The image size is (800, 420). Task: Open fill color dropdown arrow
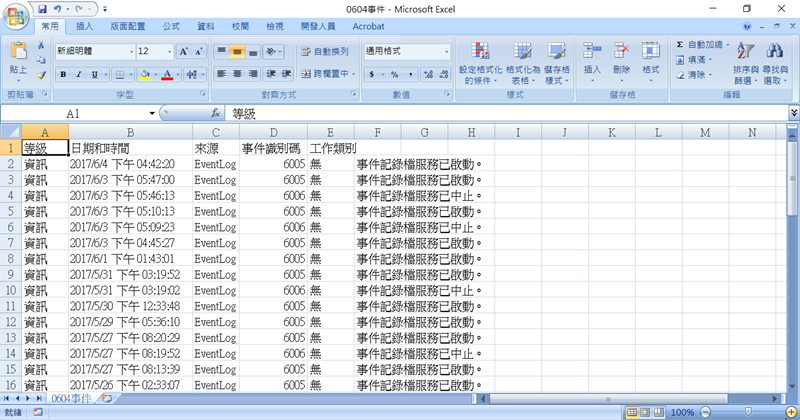[x=155, y=75]
